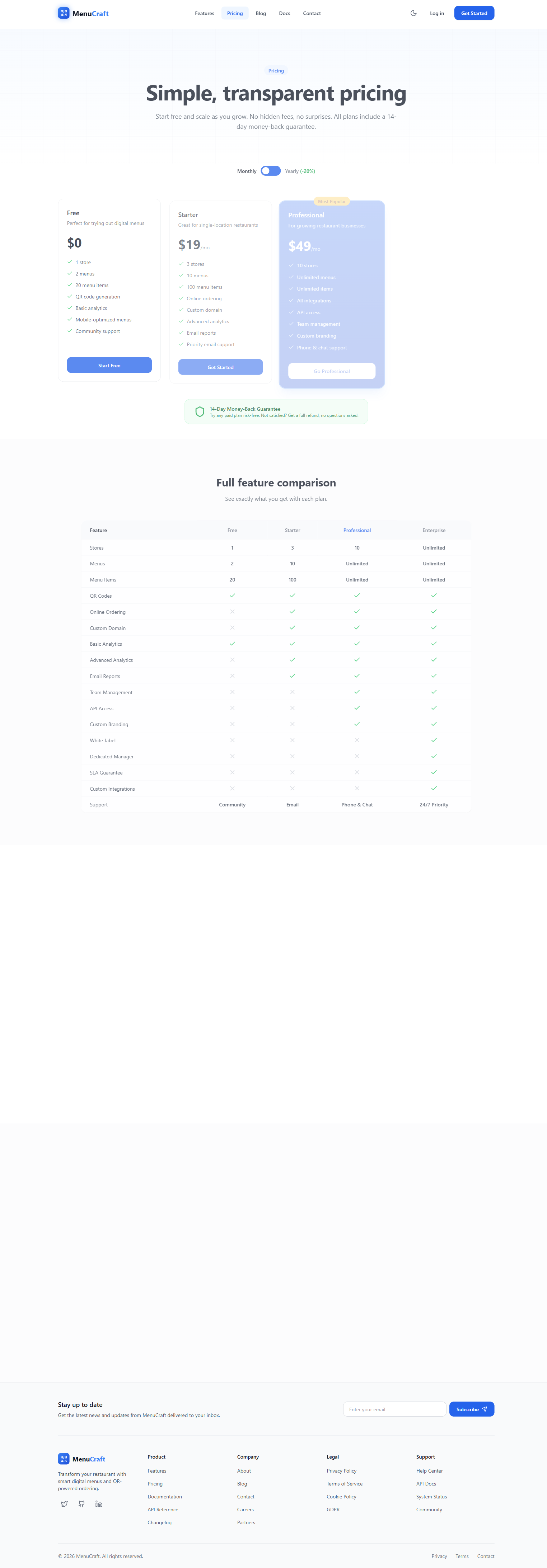The width and height of the screenshot is (547, 1568).
Task: Open the Cookie Policy link
Action: click(342, 1497)
